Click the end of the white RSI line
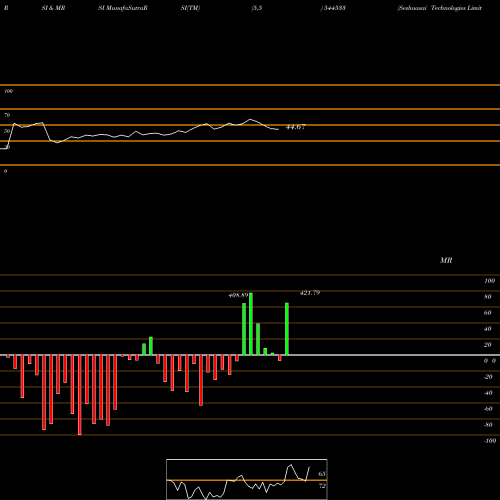The image size is (500, 500). (278, 129)
